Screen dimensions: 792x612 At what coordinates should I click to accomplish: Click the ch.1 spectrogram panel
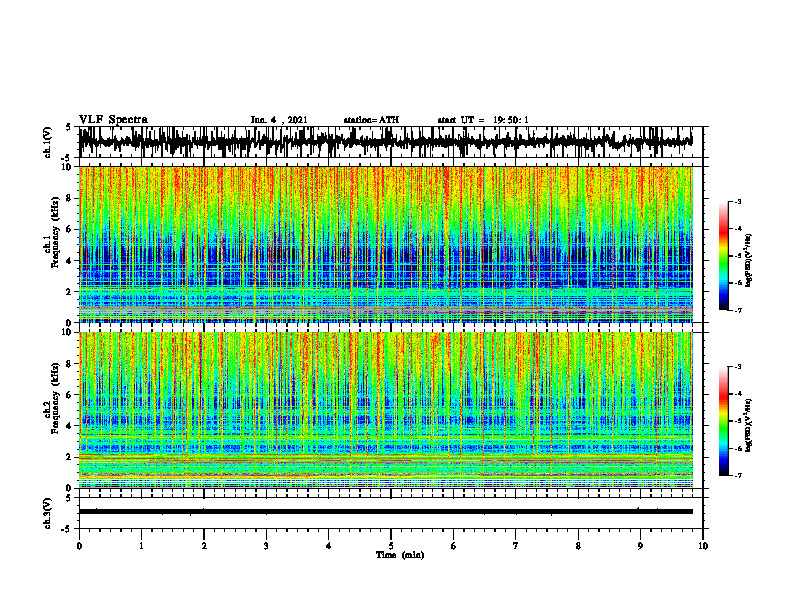point(386,244)
